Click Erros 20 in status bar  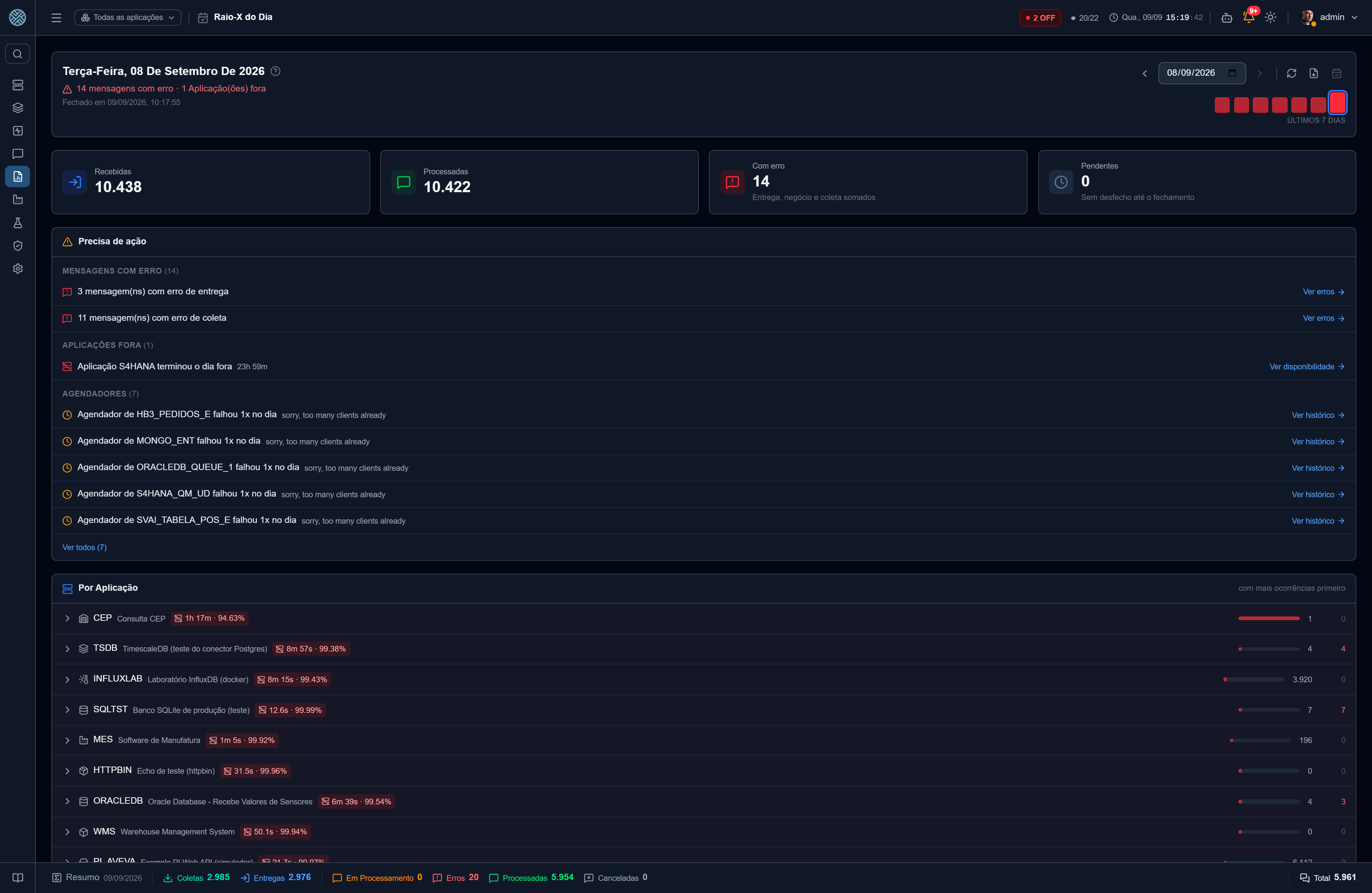tap(456, 877)
